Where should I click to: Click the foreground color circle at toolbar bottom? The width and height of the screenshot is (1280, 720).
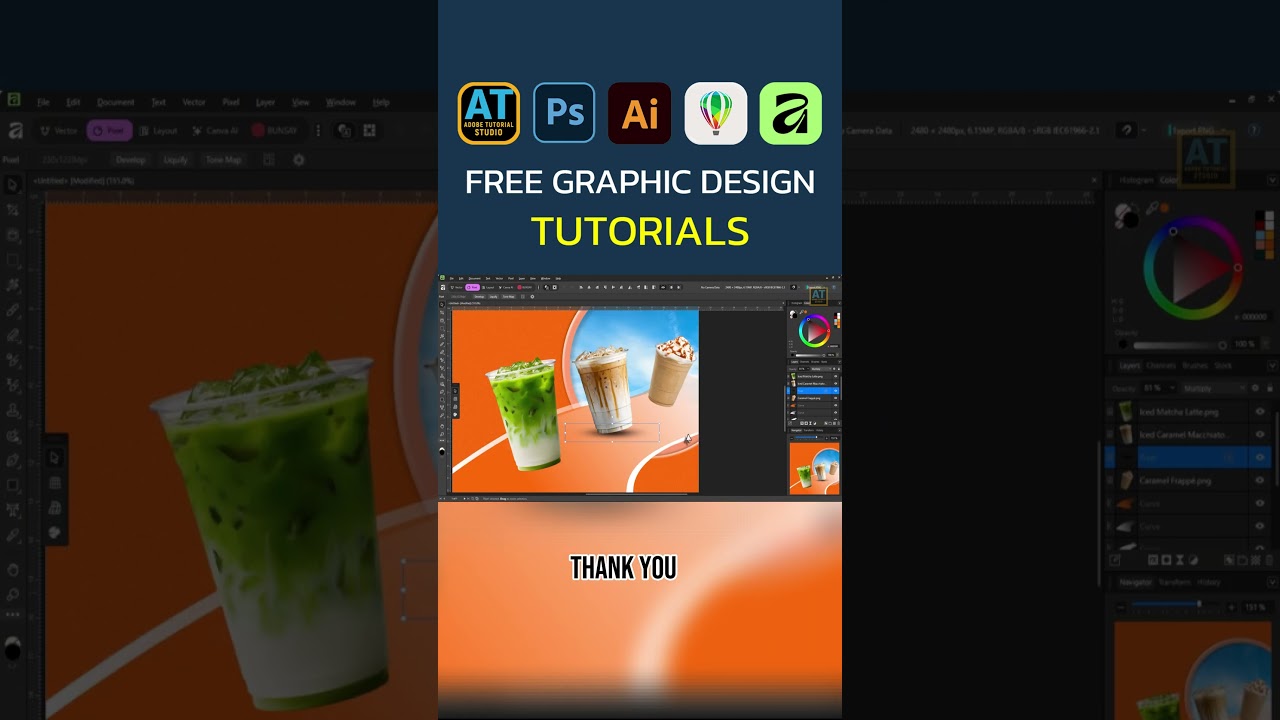point(12,651)
